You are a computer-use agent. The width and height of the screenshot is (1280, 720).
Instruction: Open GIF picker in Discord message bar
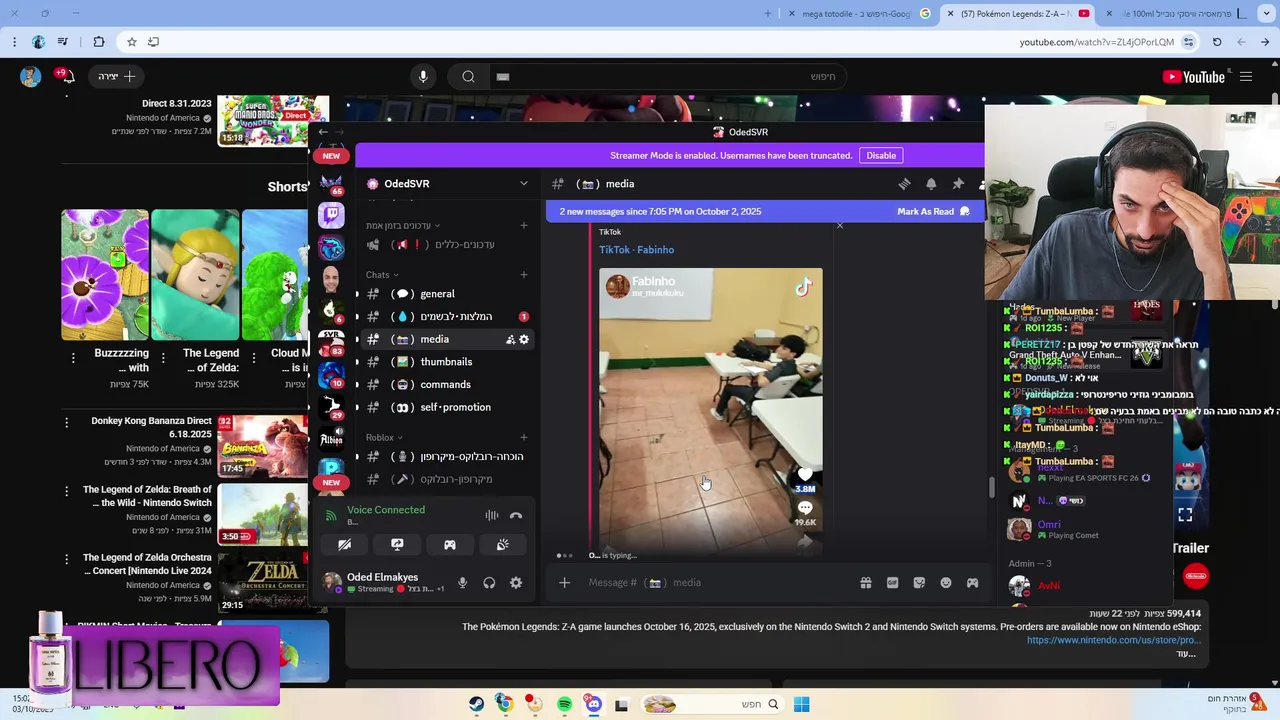click(892, 583)
